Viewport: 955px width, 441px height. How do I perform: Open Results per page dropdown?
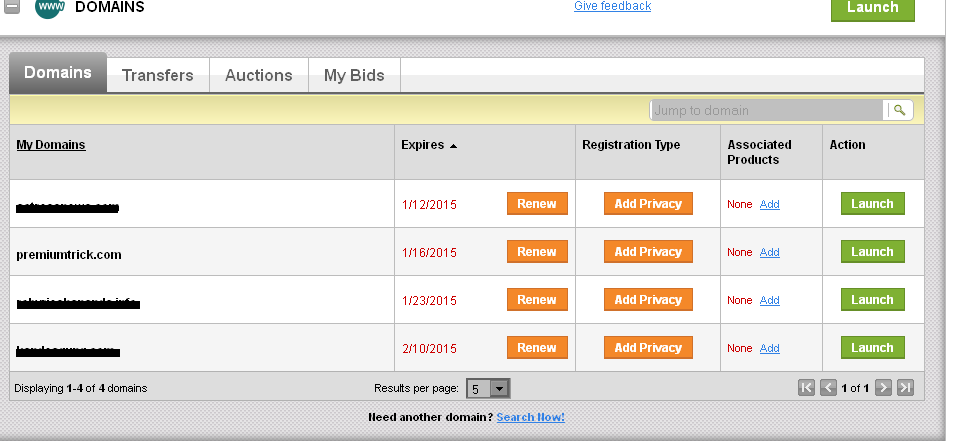(x=500, y=388)
